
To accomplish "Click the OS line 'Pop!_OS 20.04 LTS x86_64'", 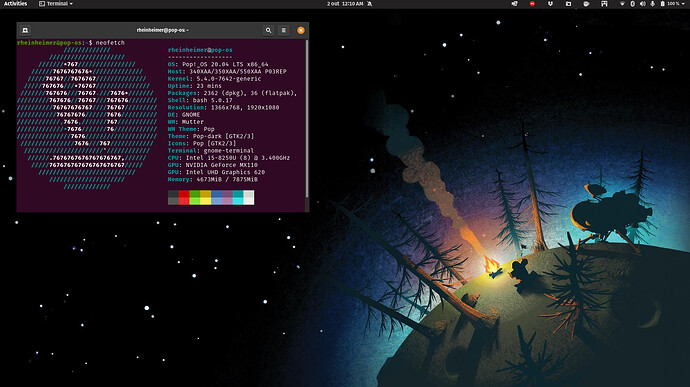I will coord(218,64).
